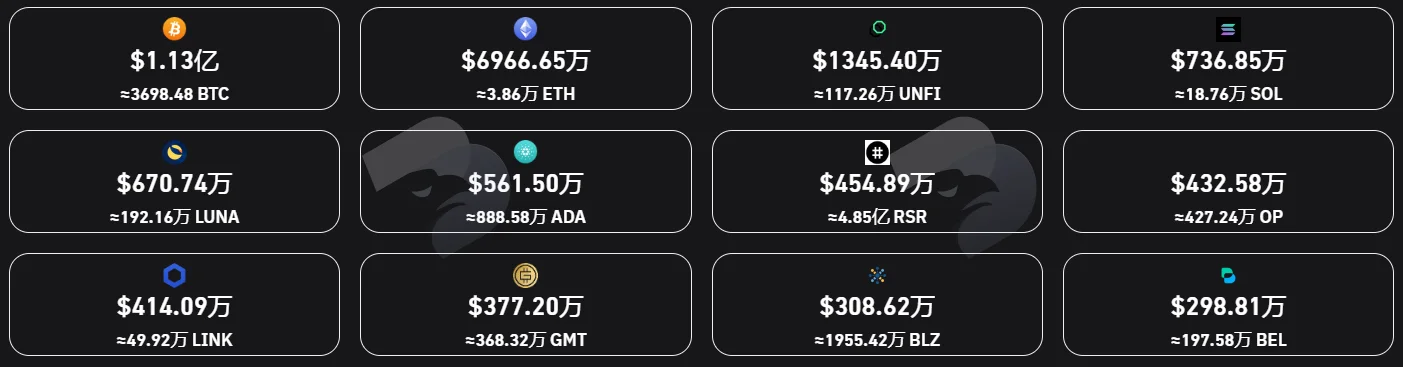Select the $432.58万 OP card
The width and height of the screenshot is (1403, 367).
click(1228, 181)
